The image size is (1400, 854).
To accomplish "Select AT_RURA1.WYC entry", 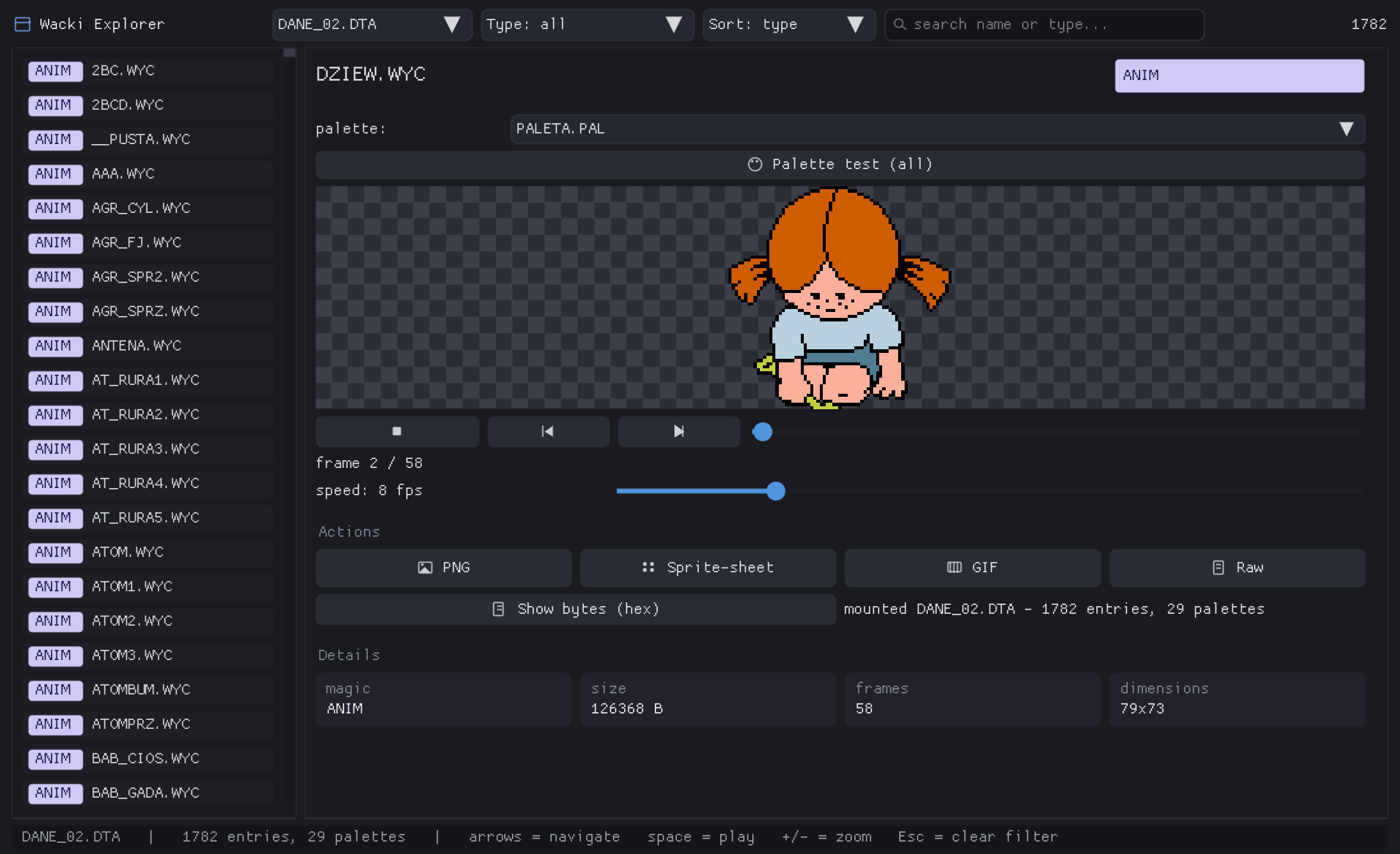I will pyautogui.click(x=148, y=381).
